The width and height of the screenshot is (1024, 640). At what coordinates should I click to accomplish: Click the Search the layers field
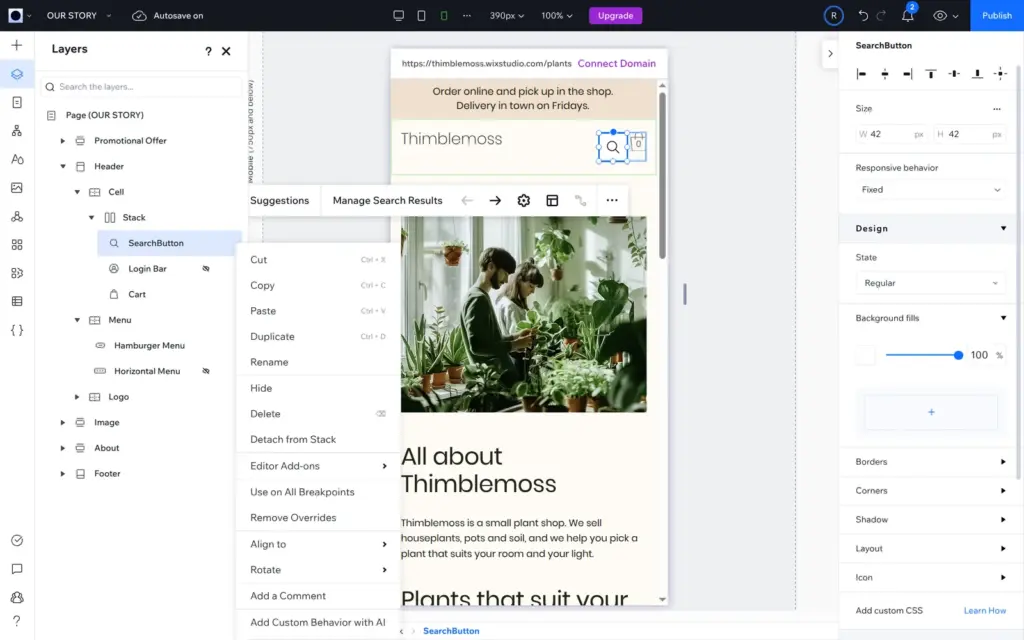coord(141,87)
